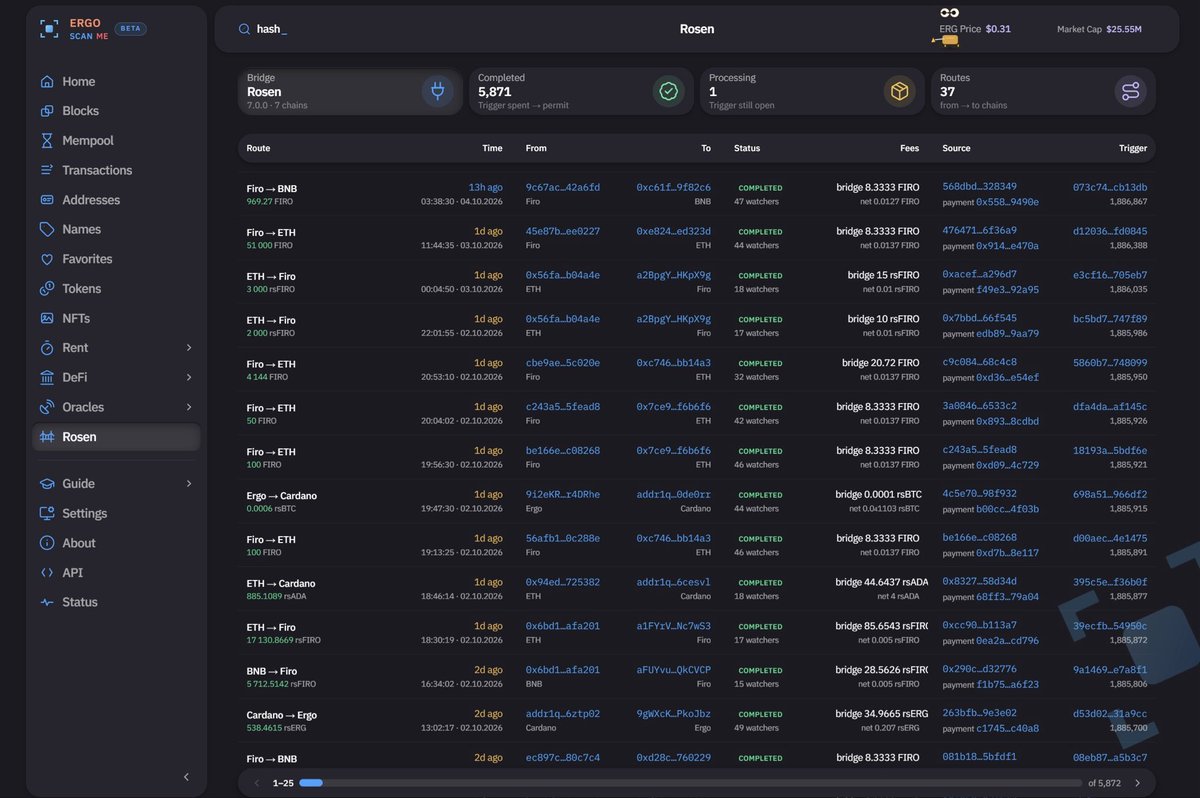Click the BNB → Firo route row

(x=696, y=677)
